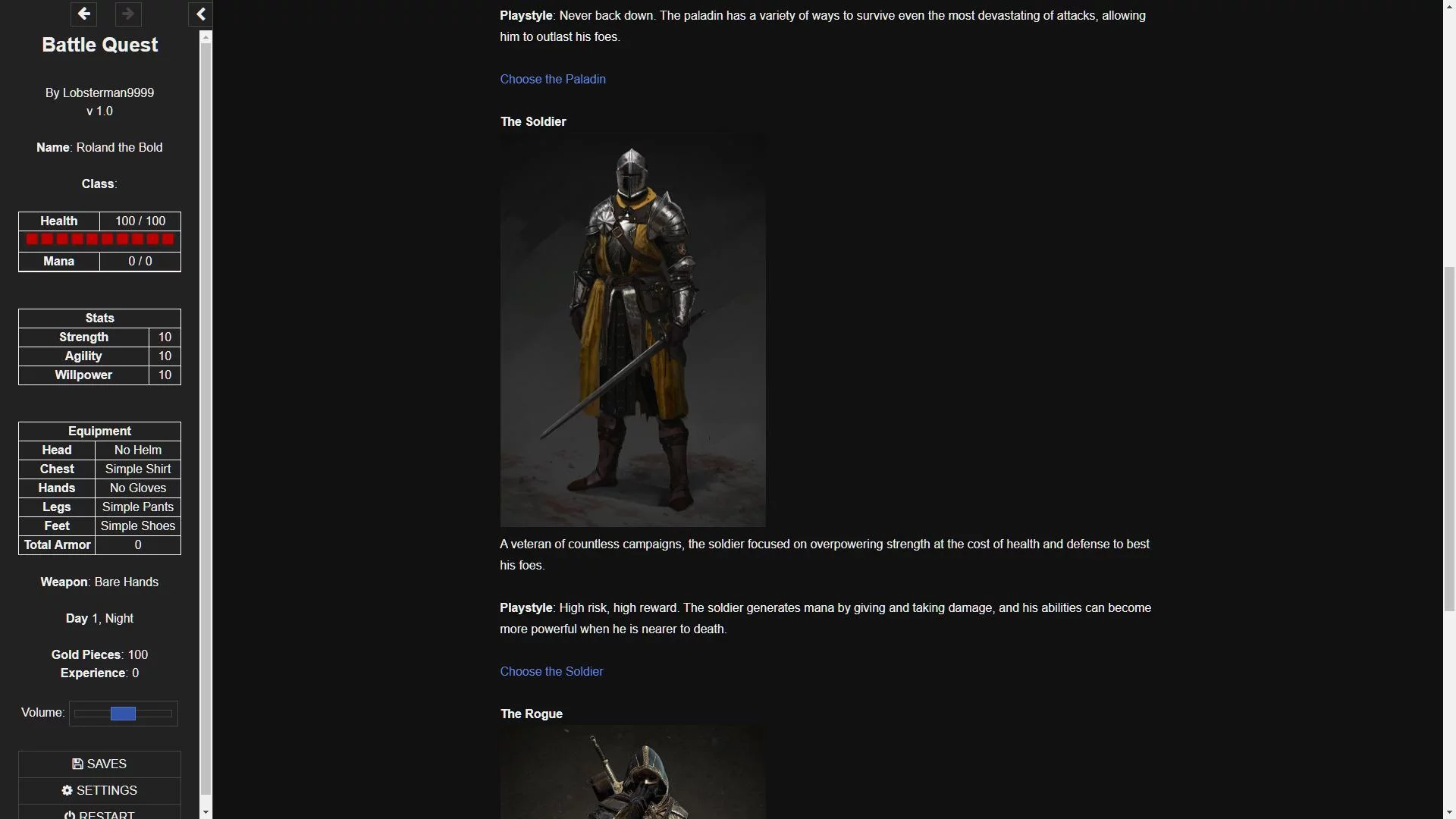The image size is (1456, 819).
Task: Adjust the Volume slider
Action: tap(124, 714)
